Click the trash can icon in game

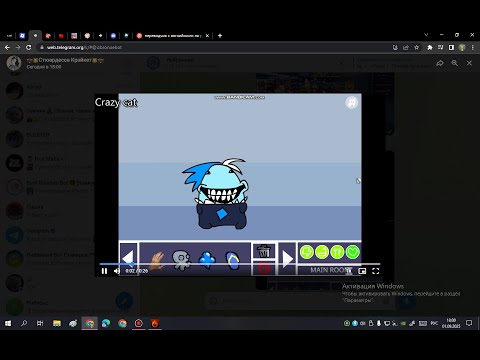tap(264, 251)
